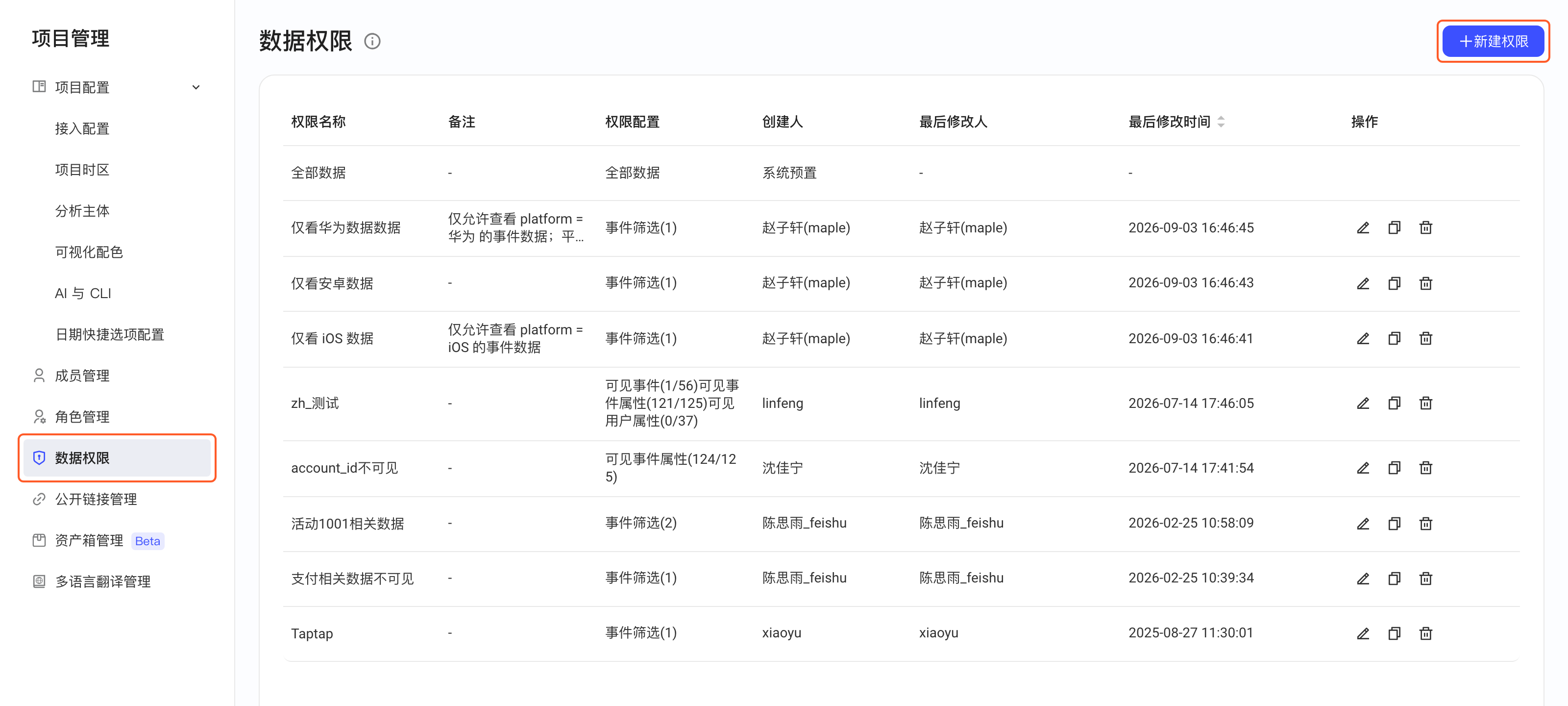This screenshot has width=1568, height=706.
Task: Click timestamp 2025-08-27 11:30:01
Action: click(x=1191, y=633)
